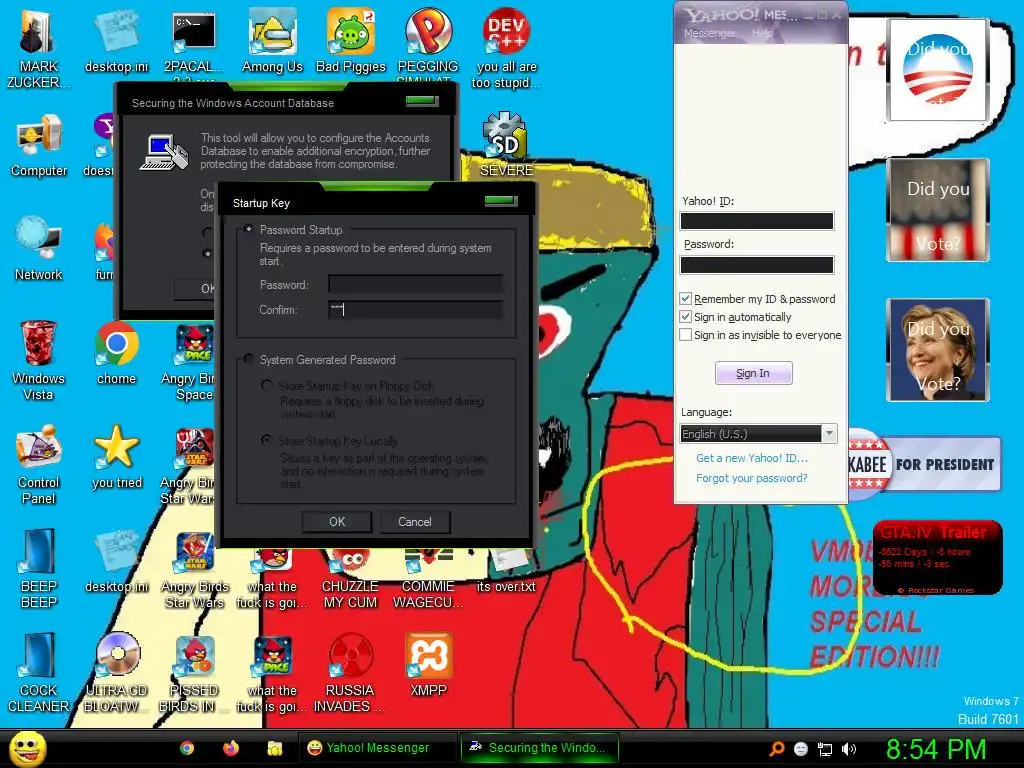Open the SEVERE SD gear icon

[x=506, y=145]
